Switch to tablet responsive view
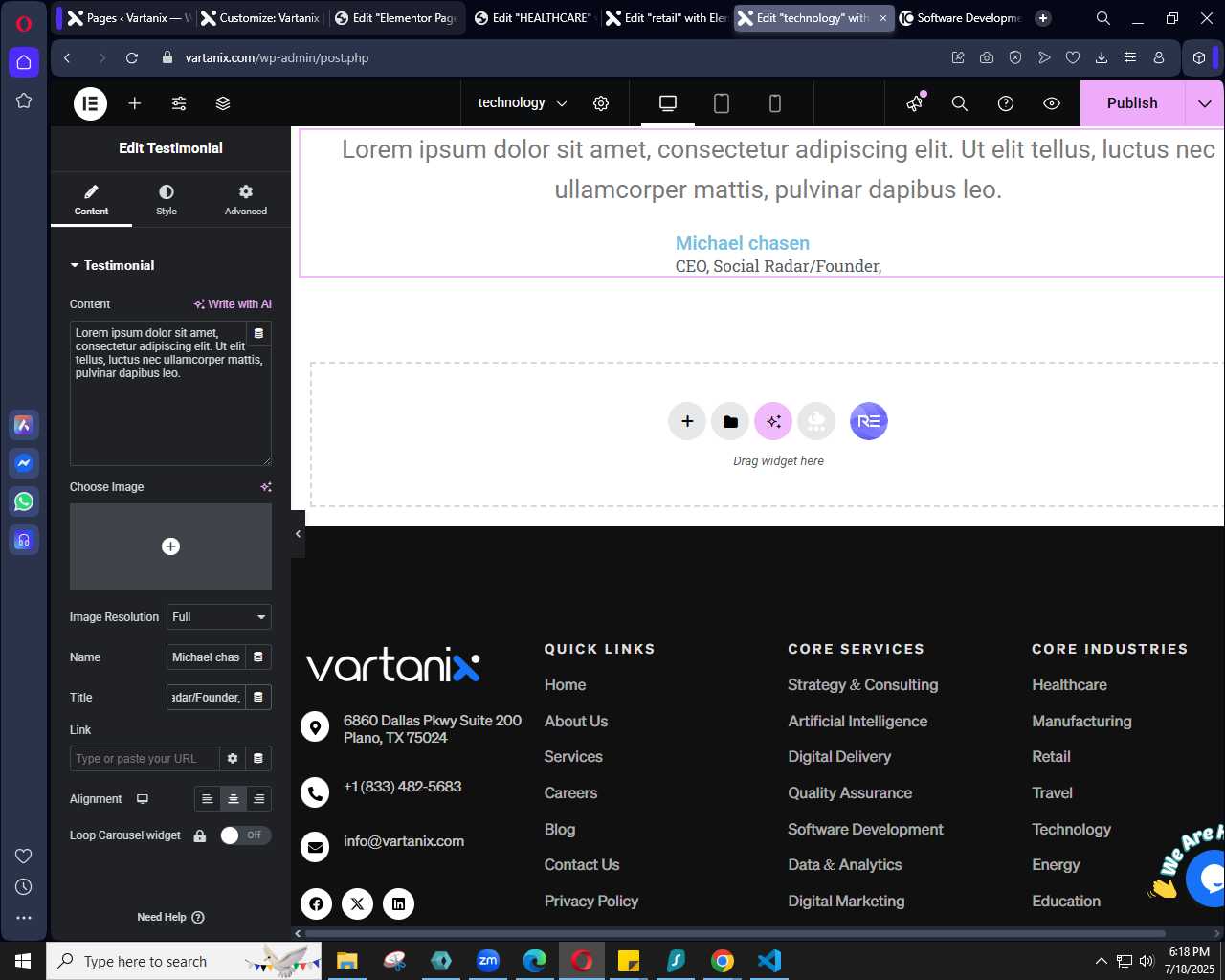 coord(722,103)
